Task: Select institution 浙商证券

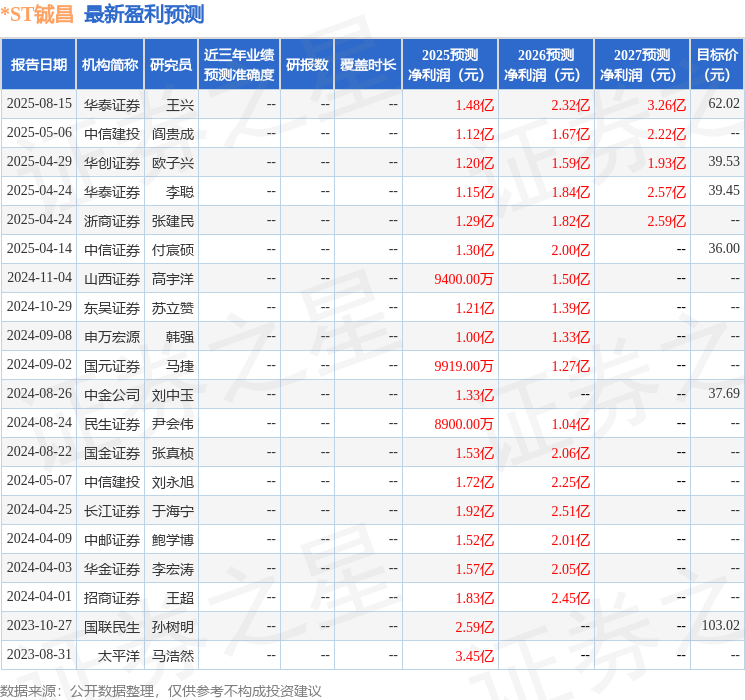Action: point(112,221)
